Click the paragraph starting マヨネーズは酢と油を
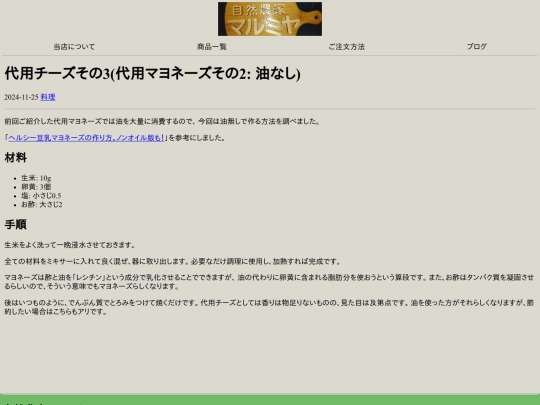The image size is (540, 405). (x=269, y=282)
